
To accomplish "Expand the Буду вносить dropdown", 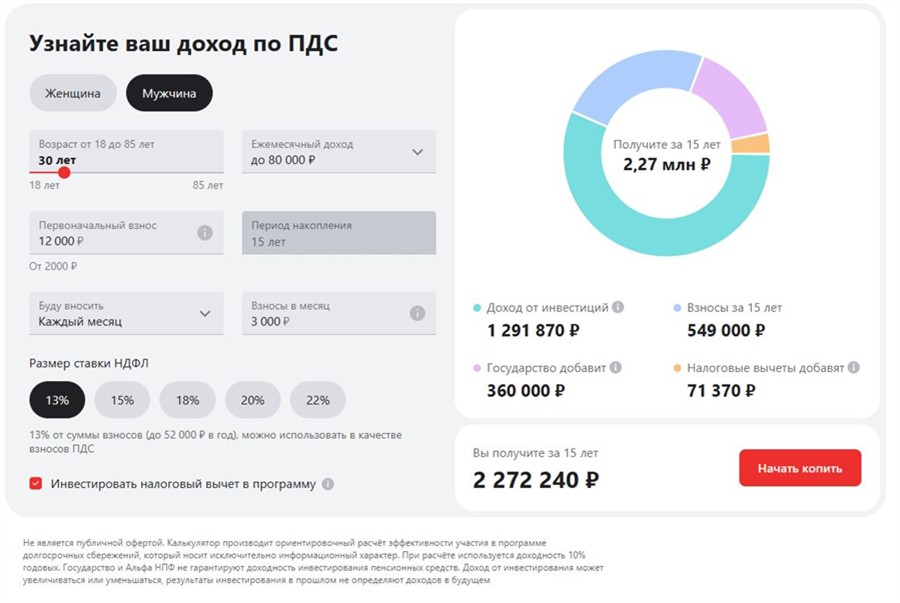I will (x=126, y=313).
